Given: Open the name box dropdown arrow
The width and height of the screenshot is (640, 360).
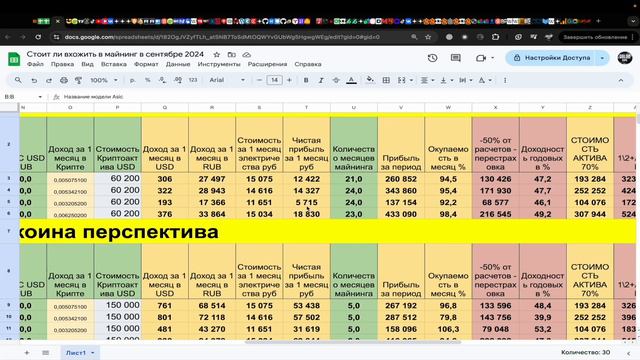Looking at the screenshot, I should click(40, 97).
